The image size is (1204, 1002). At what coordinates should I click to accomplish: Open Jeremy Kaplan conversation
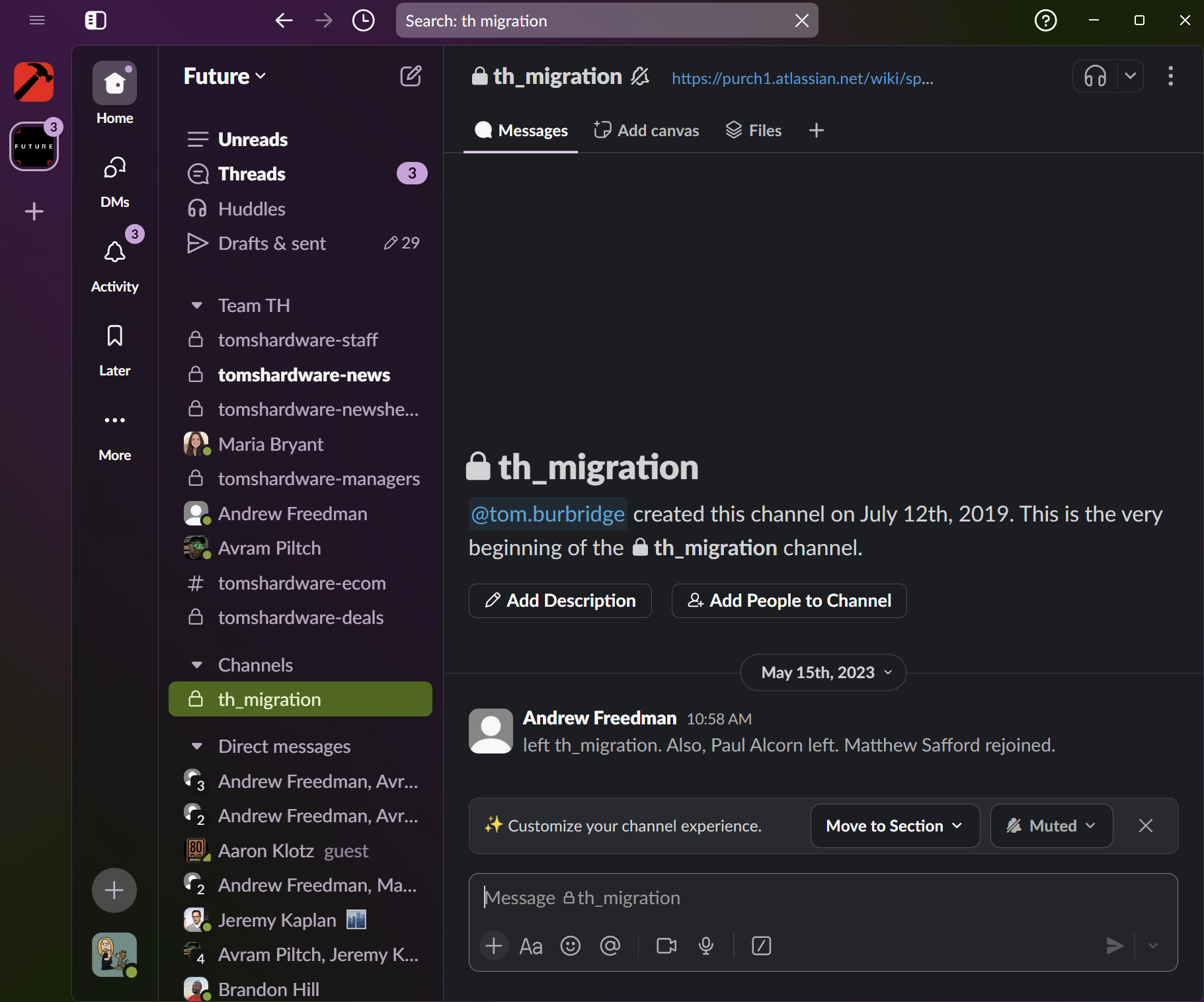point(301,920)
